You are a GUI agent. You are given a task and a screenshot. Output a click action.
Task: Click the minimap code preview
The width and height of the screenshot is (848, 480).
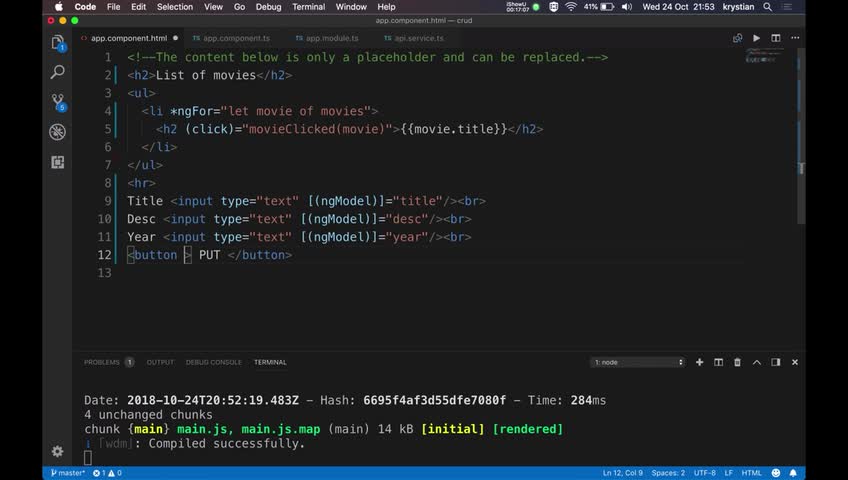(x=763, y=56)
